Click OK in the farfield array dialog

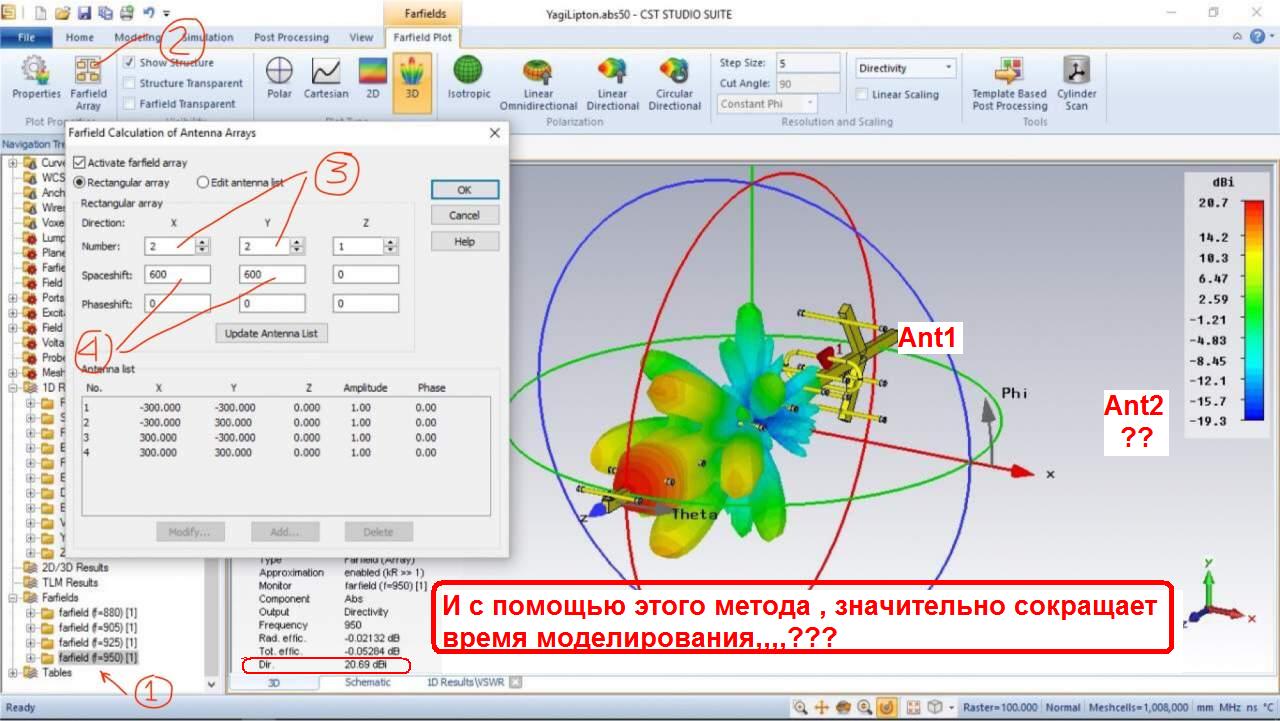tap(464, 189)
